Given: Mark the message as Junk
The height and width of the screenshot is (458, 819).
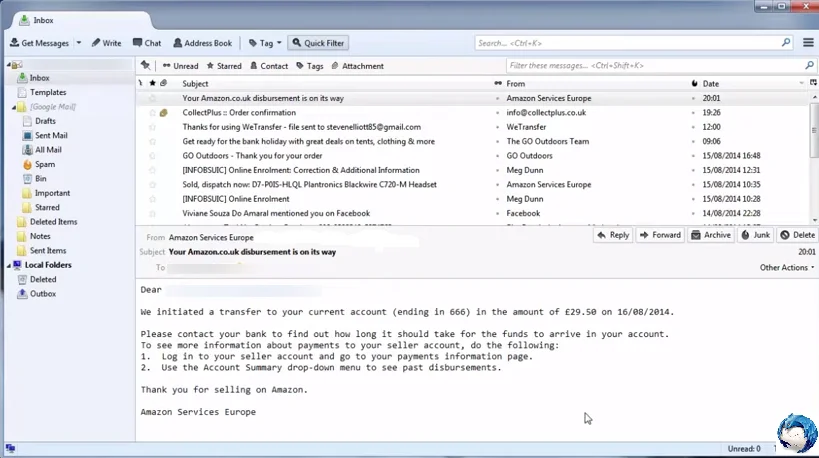Looking at the screenshot, I should point(754,235).
